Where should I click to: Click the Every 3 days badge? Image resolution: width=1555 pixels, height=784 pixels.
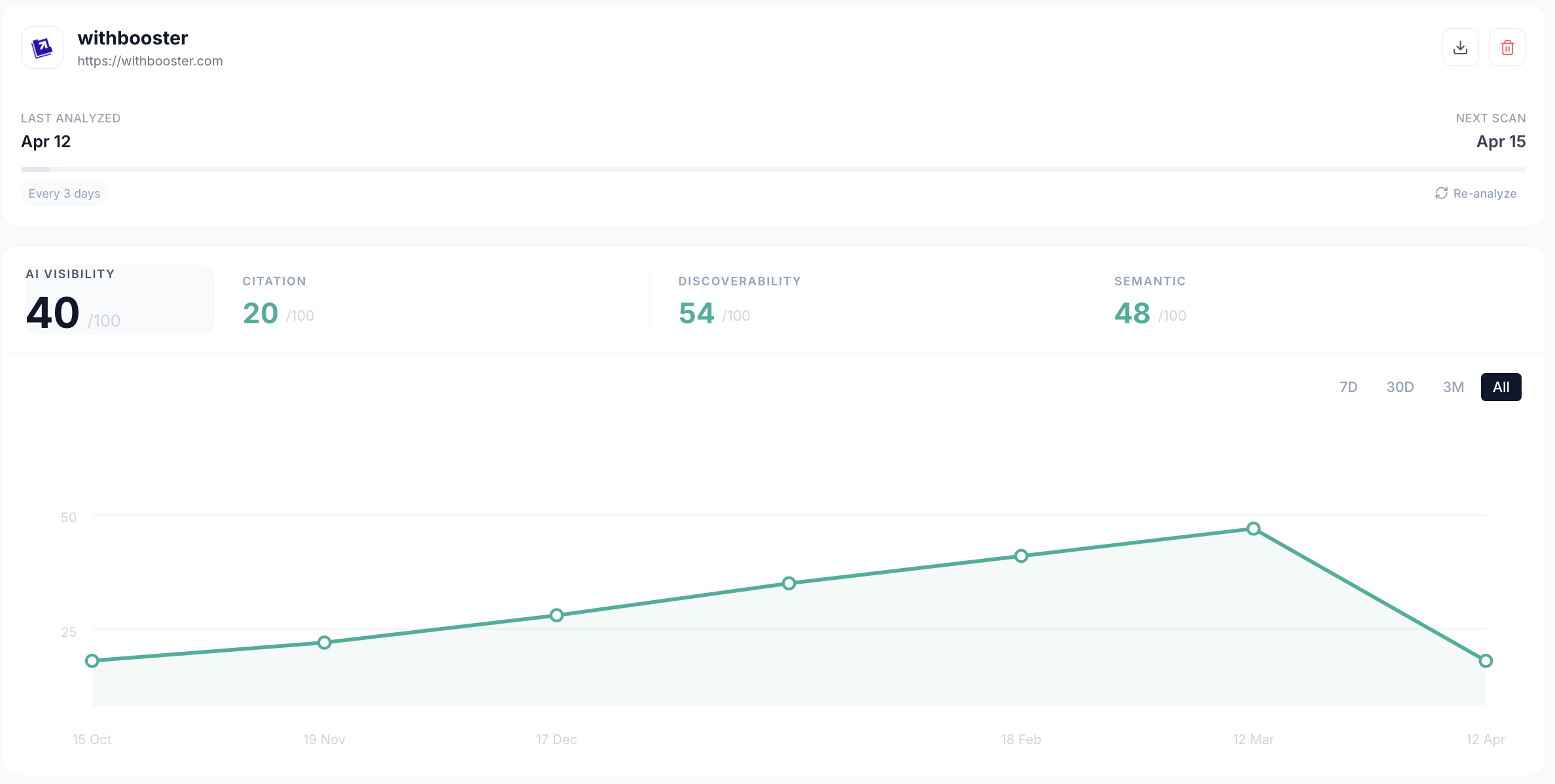click(x=64, y=193)
